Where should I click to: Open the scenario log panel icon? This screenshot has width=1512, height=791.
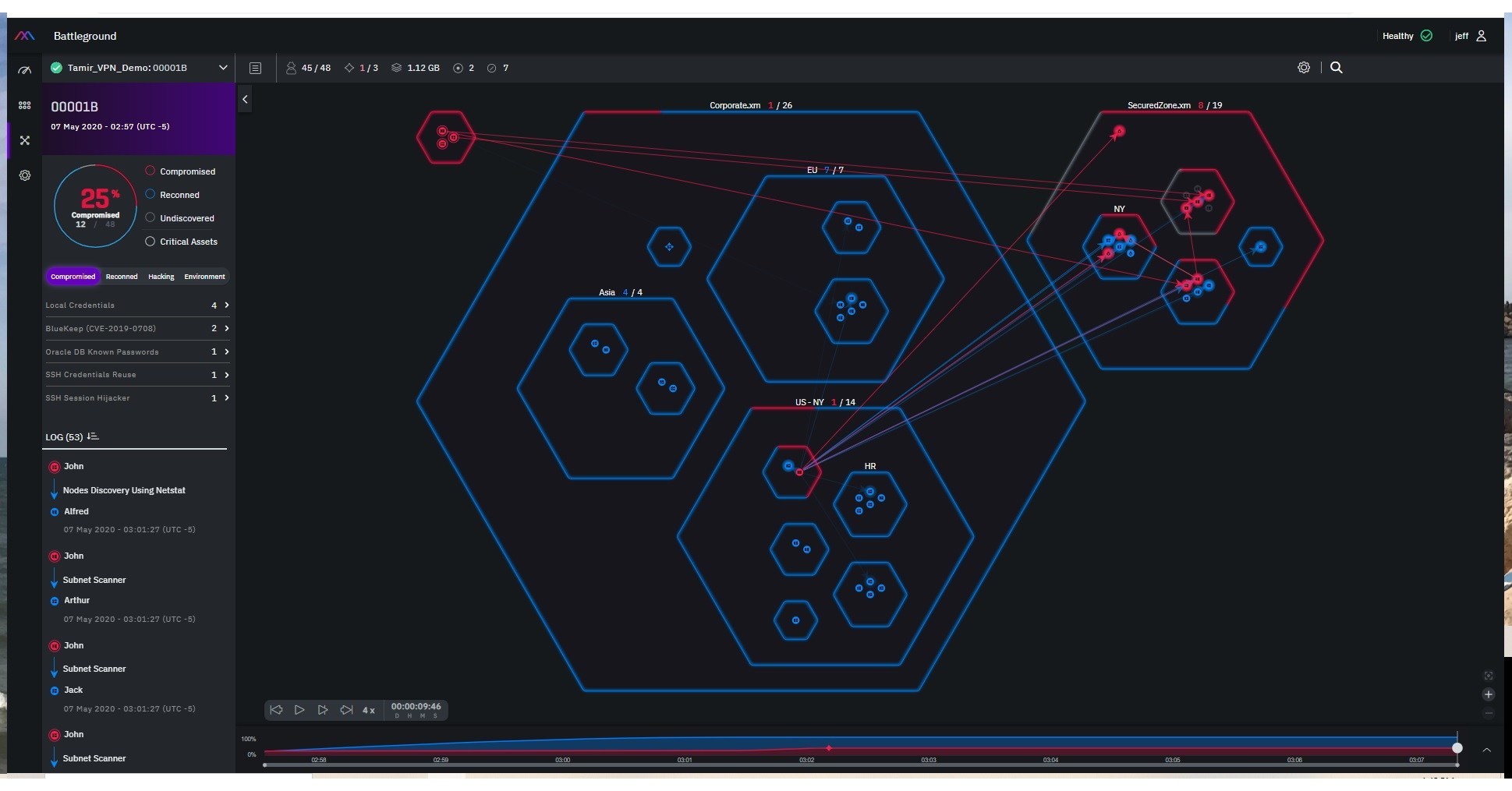click(x=255, y=68)
